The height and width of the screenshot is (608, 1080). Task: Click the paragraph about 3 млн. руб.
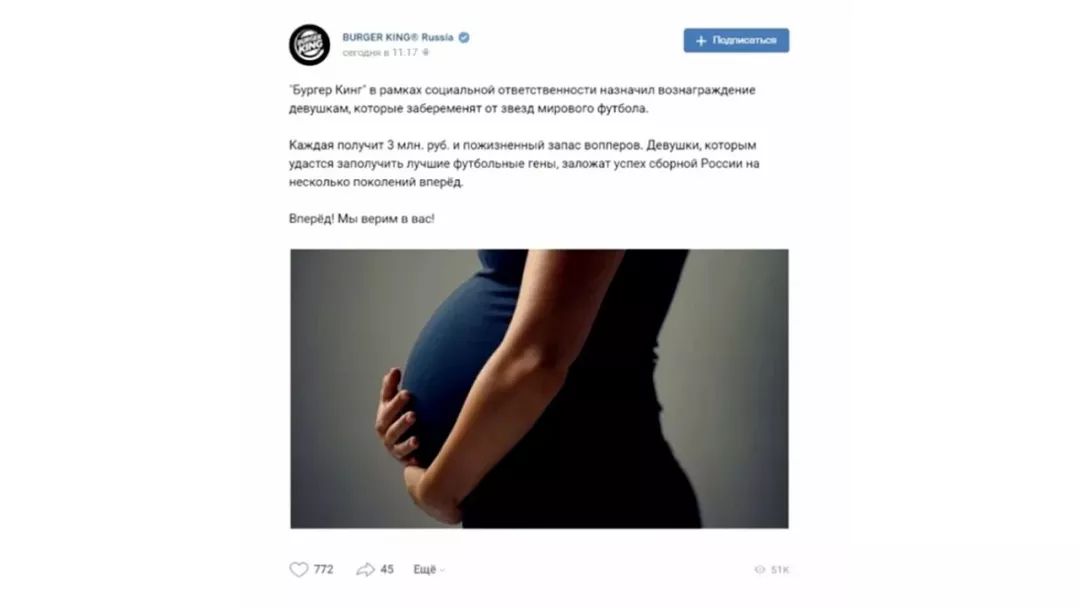coord(524,164)
